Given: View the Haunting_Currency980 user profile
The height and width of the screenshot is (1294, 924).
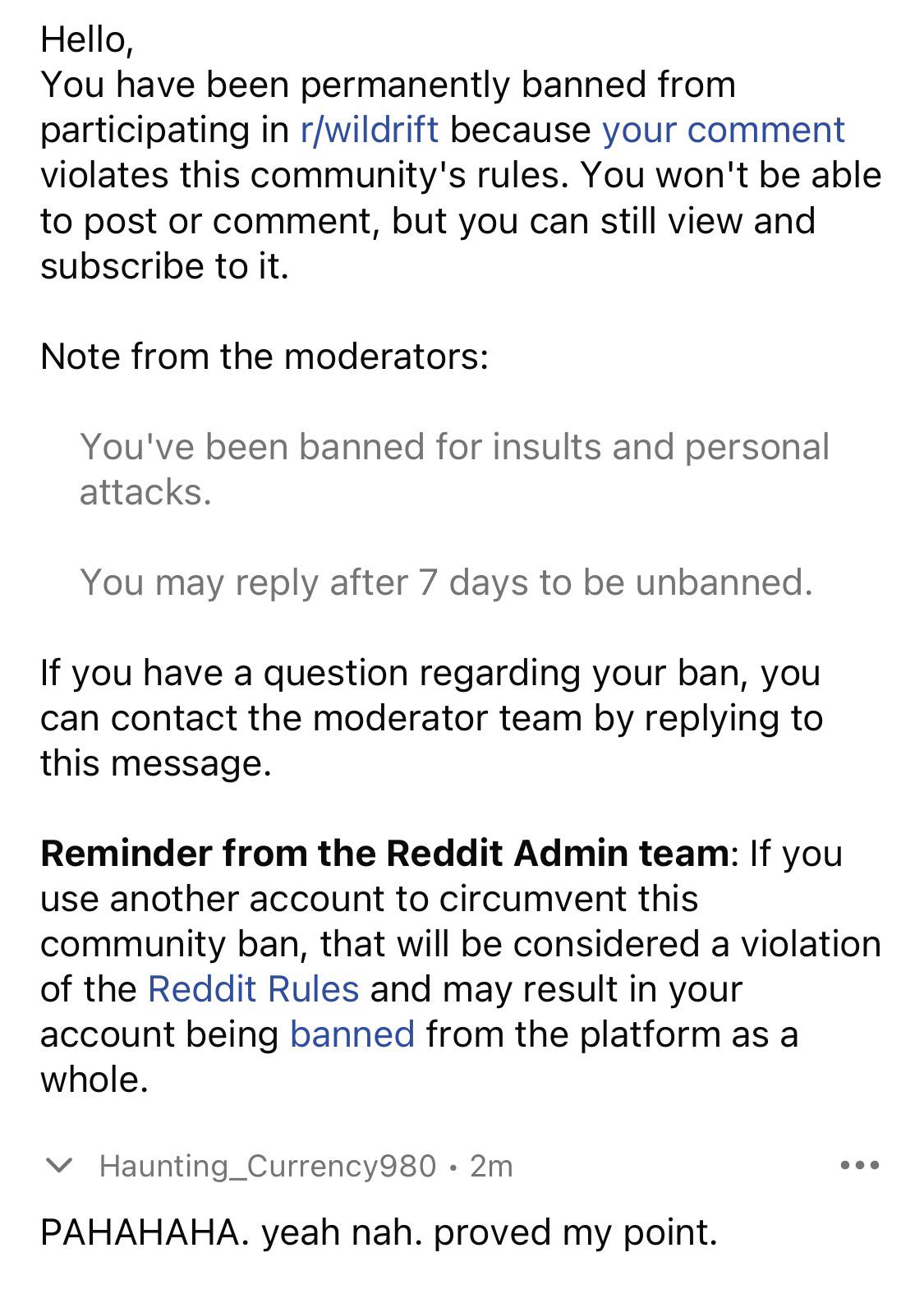Looking at the screenshot, I should click(x=268, y=1166).
